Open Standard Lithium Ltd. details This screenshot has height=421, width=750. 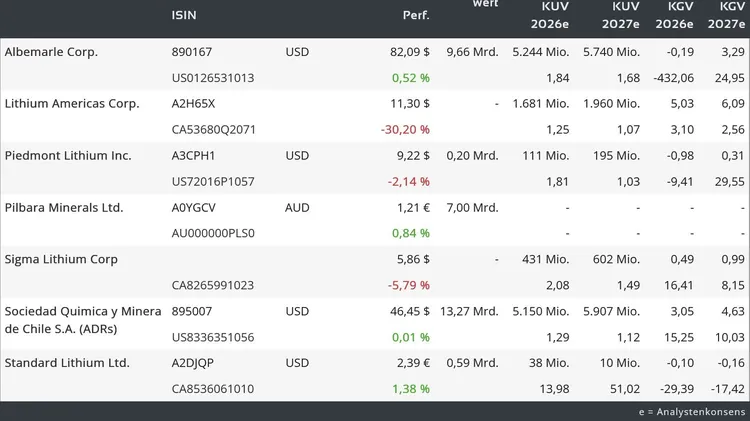pyautogui.click(x=67, y=363)
